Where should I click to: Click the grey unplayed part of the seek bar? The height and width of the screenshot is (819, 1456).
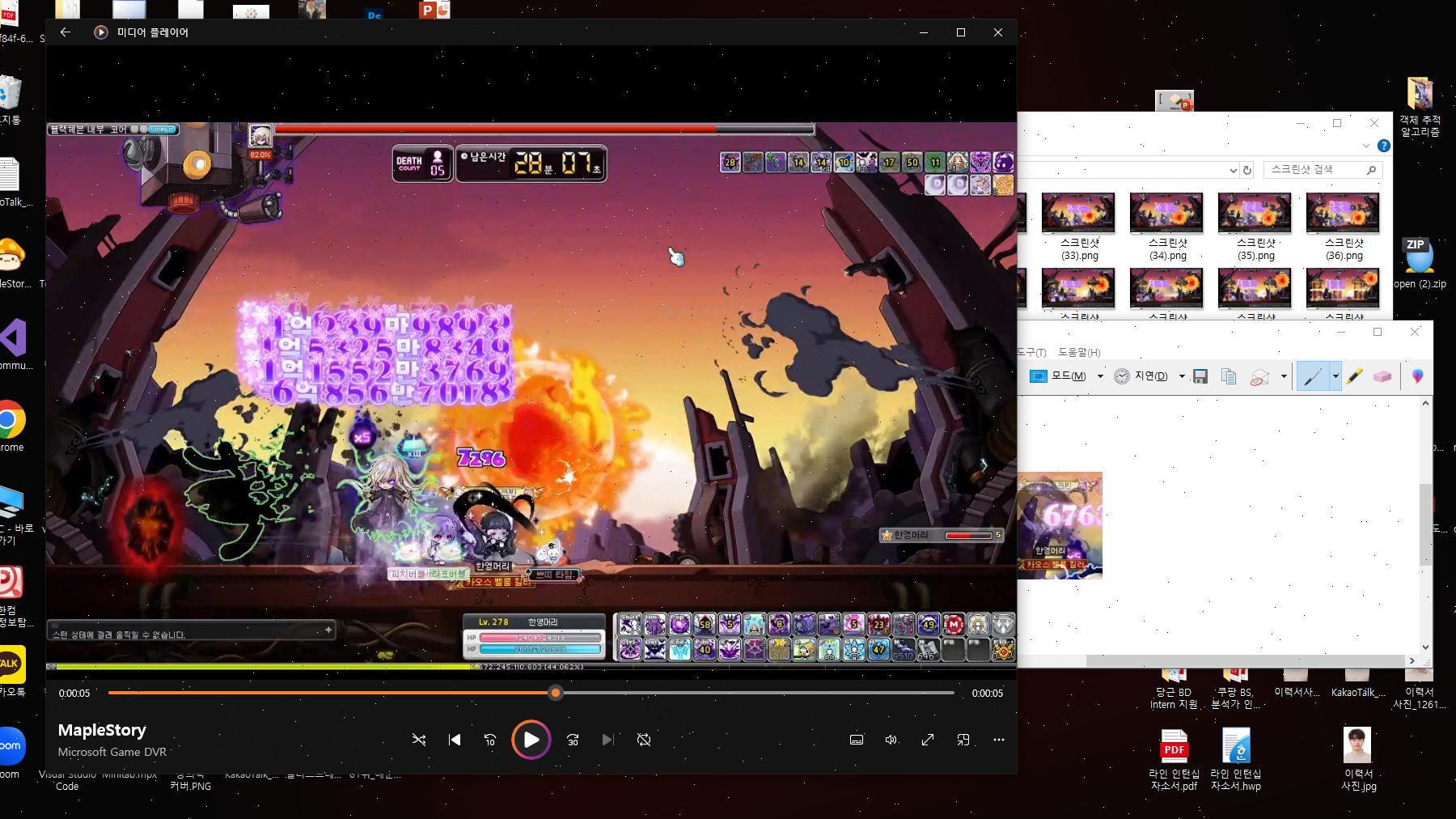coord(758,693)
